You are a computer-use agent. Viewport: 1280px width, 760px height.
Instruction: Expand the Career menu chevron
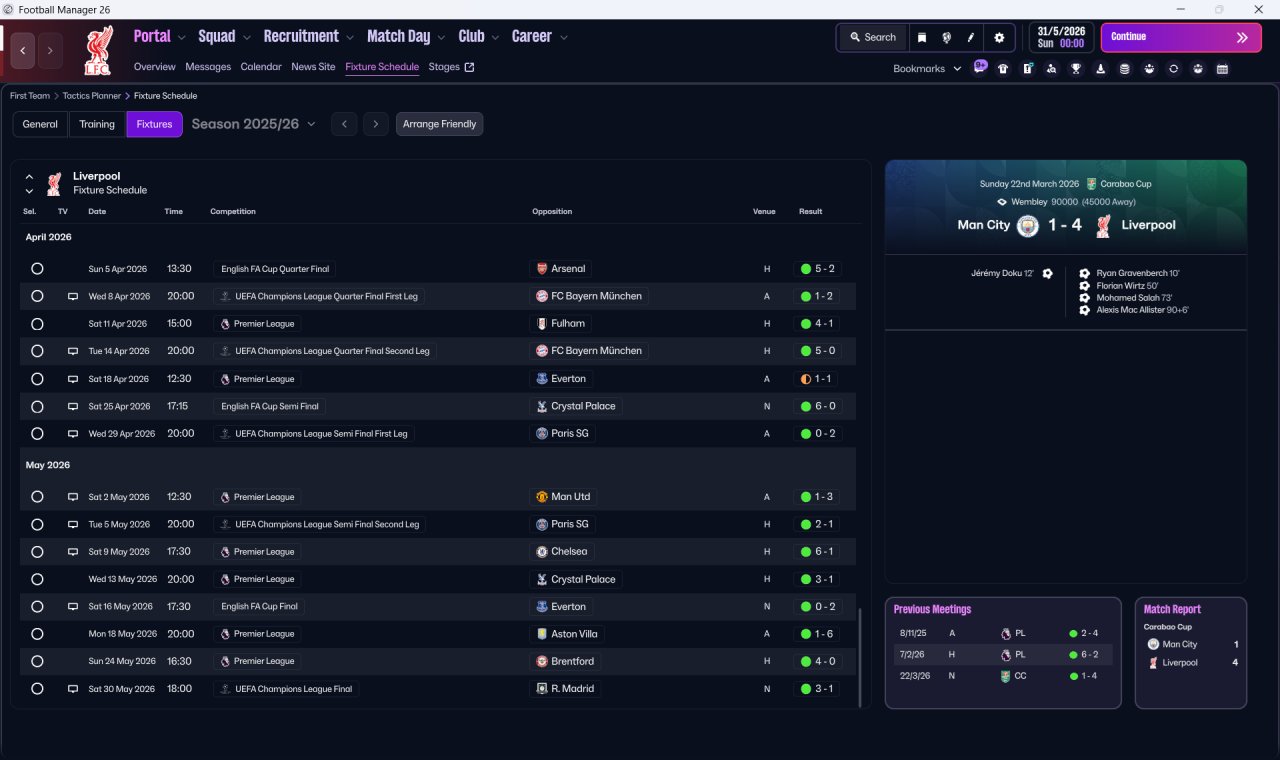[563, 38]
